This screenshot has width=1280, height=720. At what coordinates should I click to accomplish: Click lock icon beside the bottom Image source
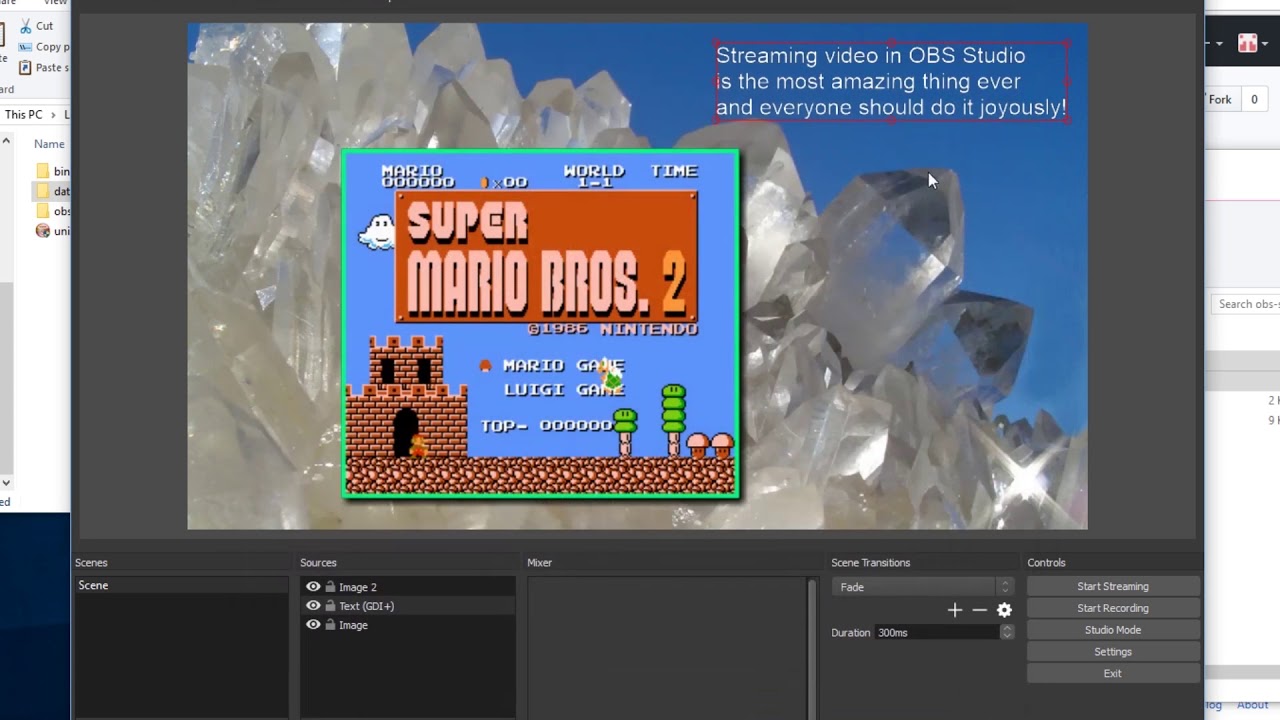point(330,625)
